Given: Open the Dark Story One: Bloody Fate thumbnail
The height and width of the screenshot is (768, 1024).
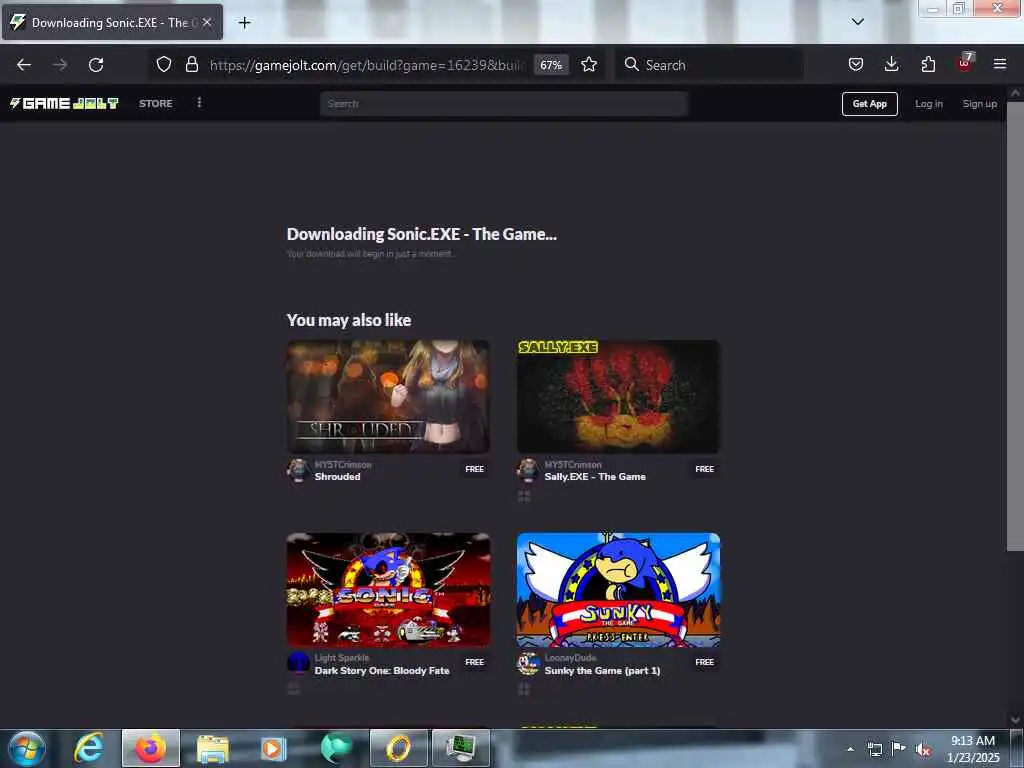Looking at the screenshot, I should 388,590.
